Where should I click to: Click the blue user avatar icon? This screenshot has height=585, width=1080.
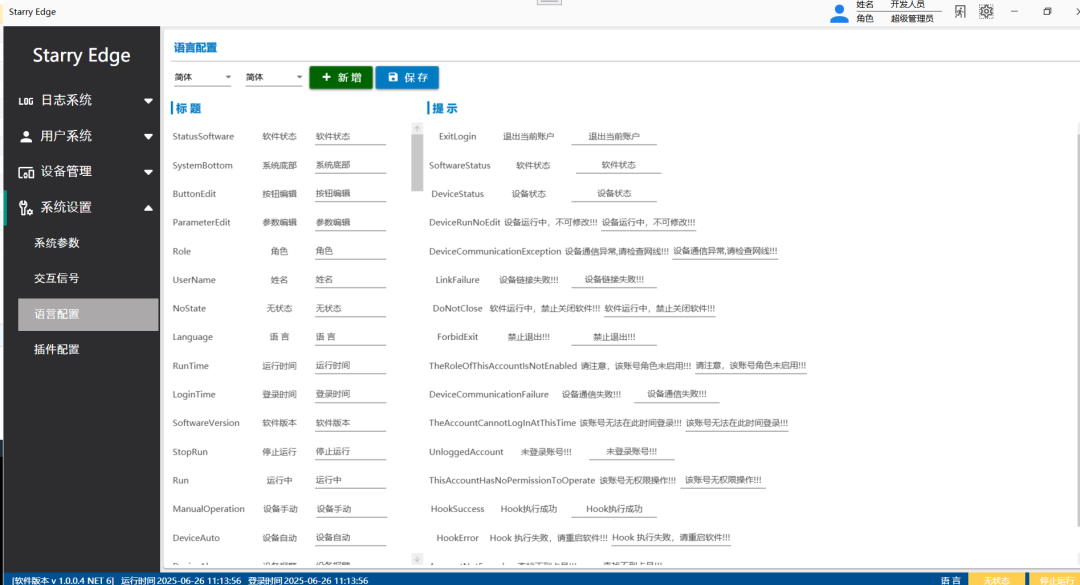coord(839,12)
